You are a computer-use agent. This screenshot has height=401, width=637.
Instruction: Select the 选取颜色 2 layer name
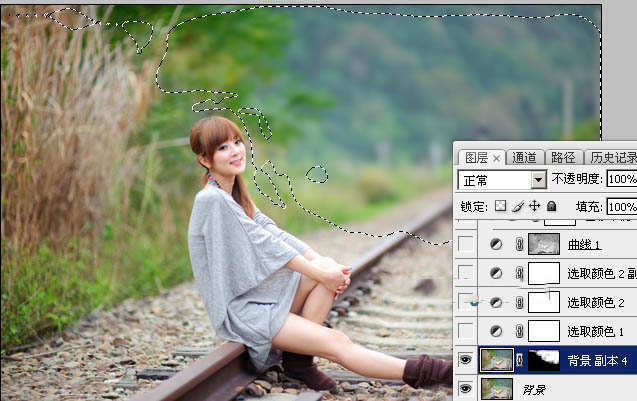tap(596, 303)
